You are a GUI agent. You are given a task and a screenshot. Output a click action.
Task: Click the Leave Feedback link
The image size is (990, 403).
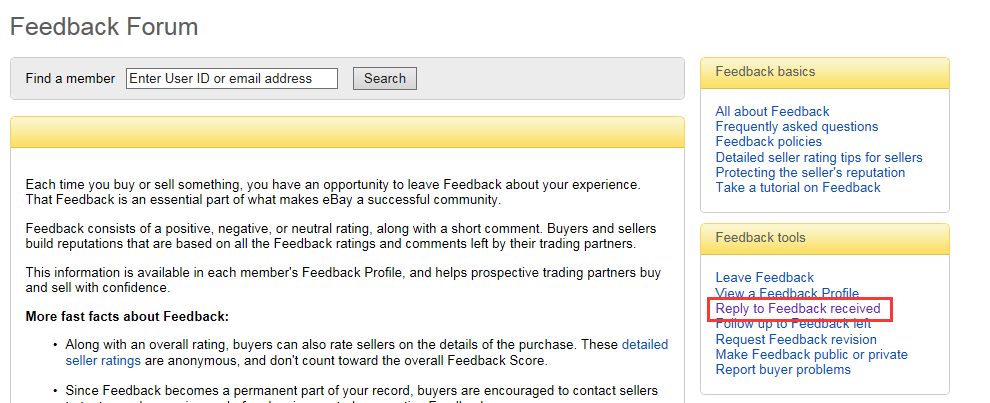tap(765, 277)
